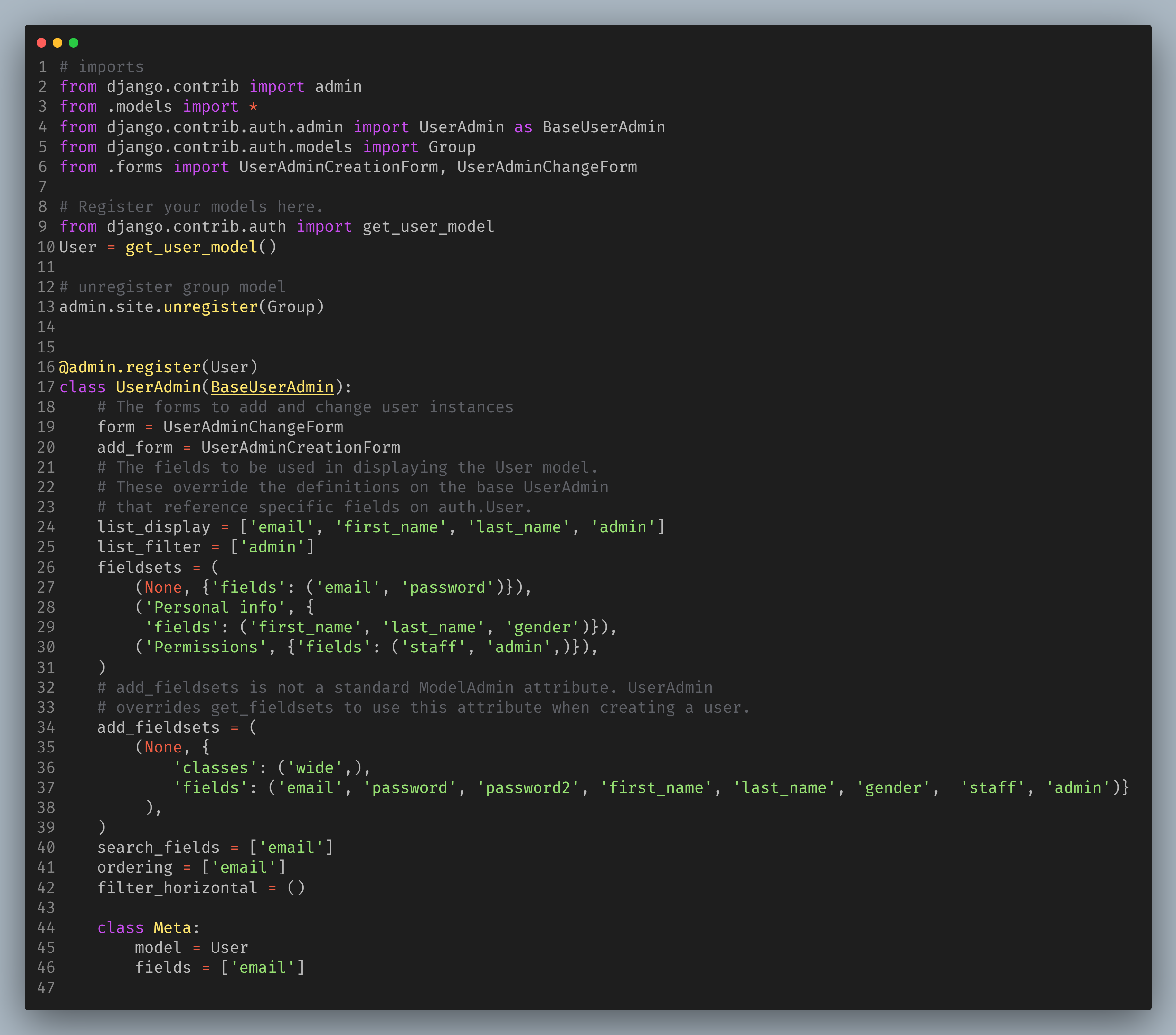Screen dimensions: 1176x1035
Task: Click line number 17 in gutter
Action: (x=46, y=387)
